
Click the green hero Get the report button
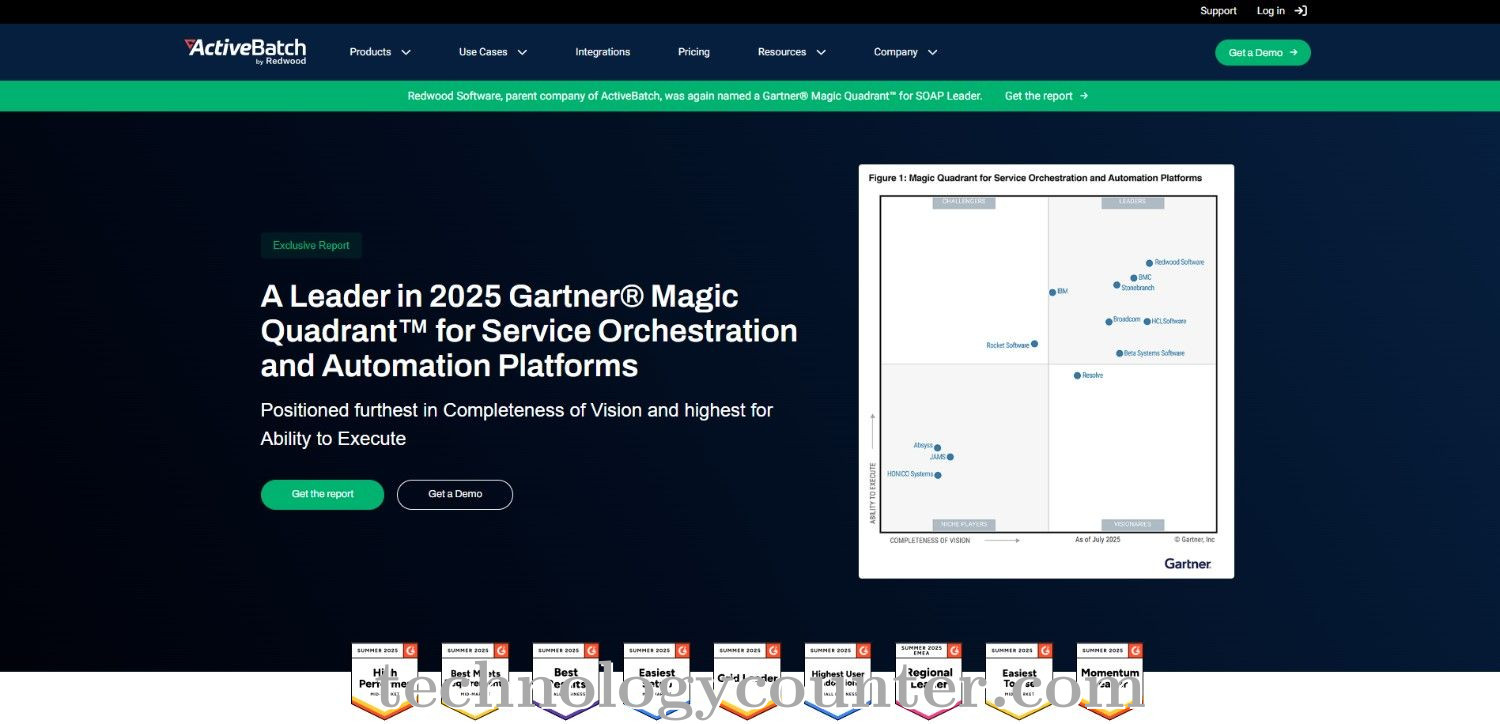pyautogui.click(x=322, y=494)
